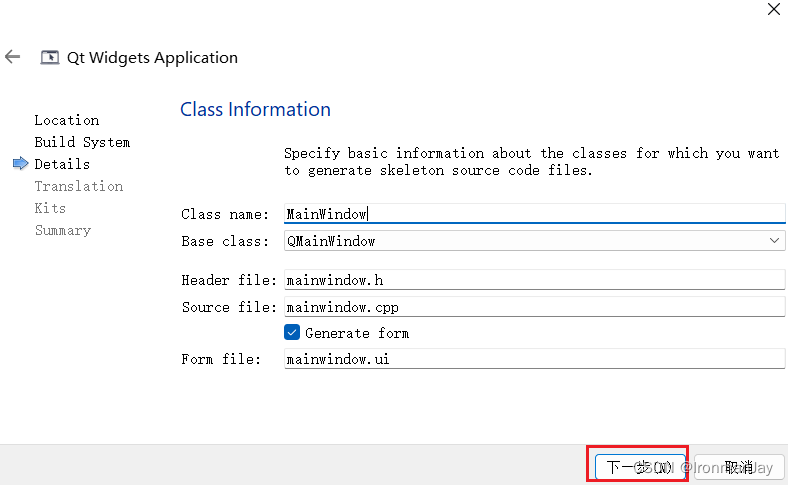788x485 pixels.
Task: Click the Qt Widgets Application title text
Action: click(152, 58)
